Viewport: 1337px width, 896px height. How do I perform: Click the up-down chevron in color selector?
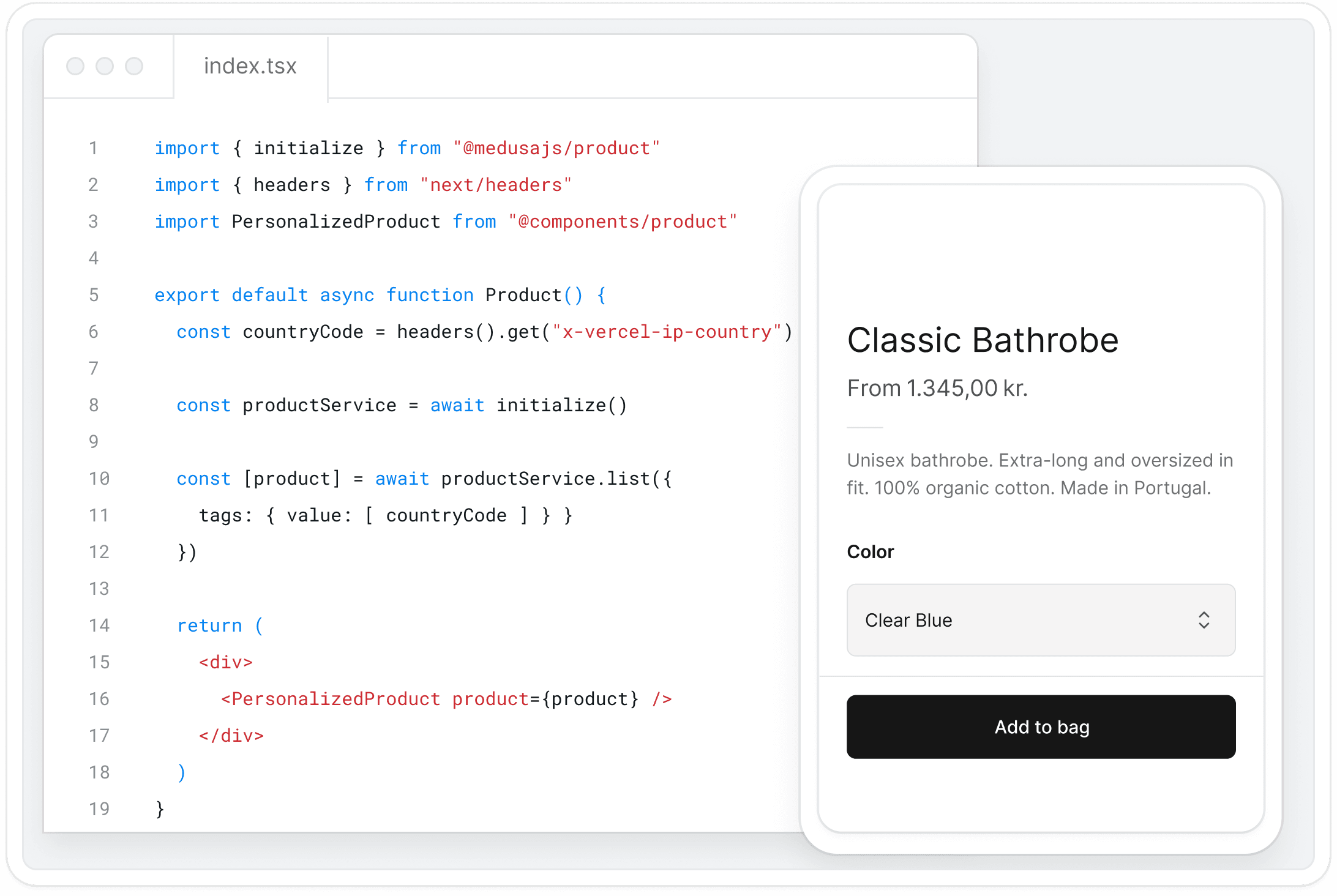tap(1204, 620)
